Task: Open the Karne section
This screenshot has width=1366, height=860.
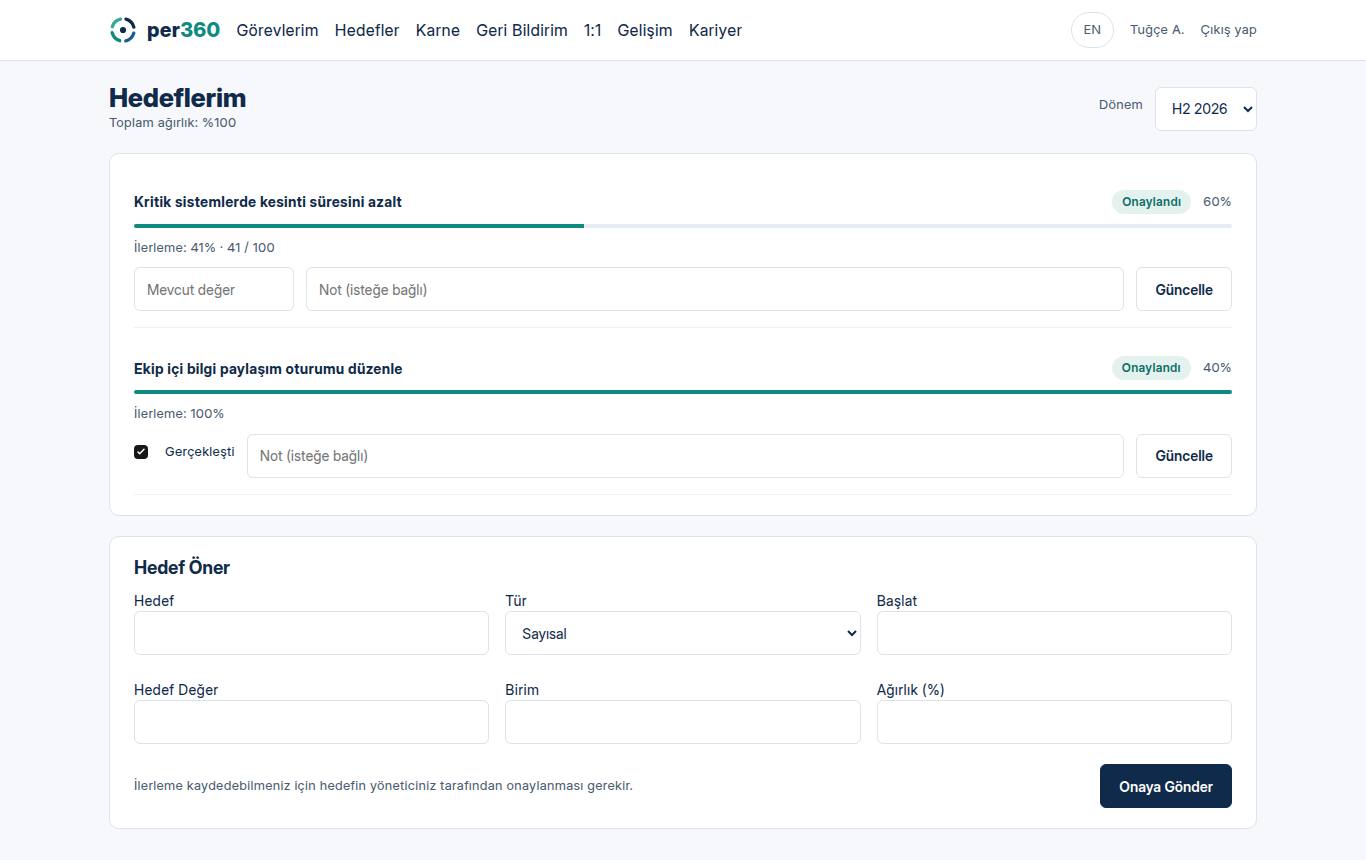Action: pos(438,30)
